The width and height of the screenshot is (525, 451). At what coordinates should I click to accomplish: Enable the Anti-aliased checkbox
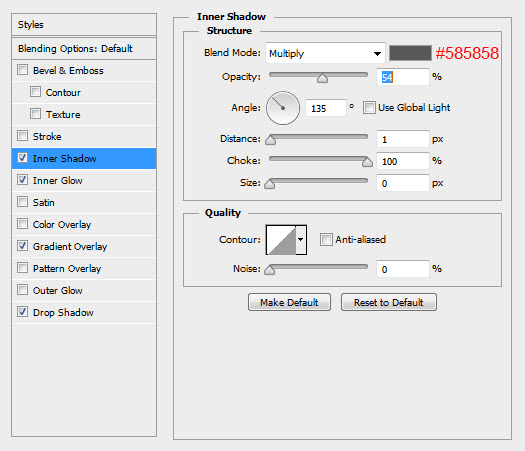[x=326, y=240]
